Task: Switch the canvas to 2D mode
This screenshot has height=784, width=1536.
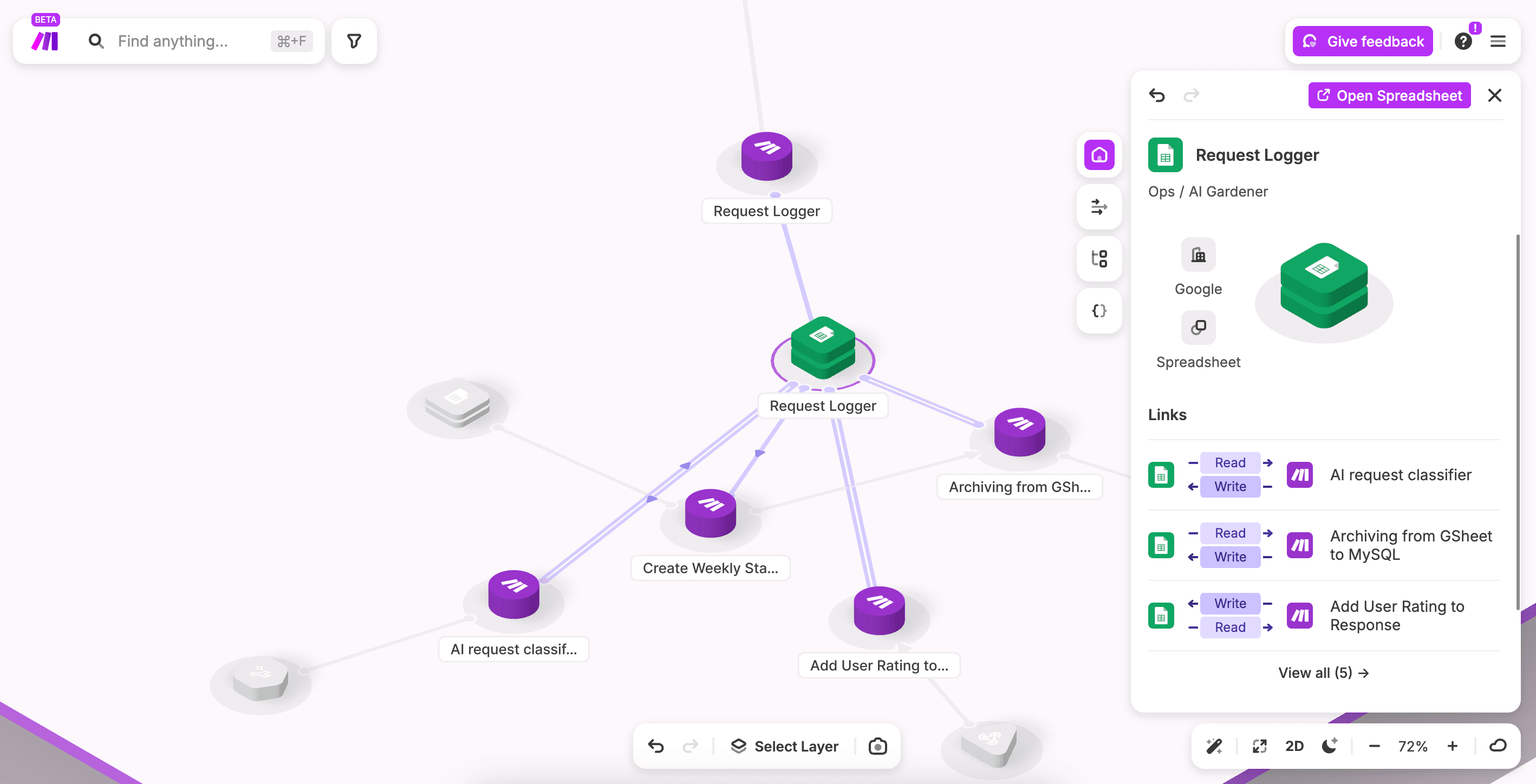Action: (x=1294, y=746)
